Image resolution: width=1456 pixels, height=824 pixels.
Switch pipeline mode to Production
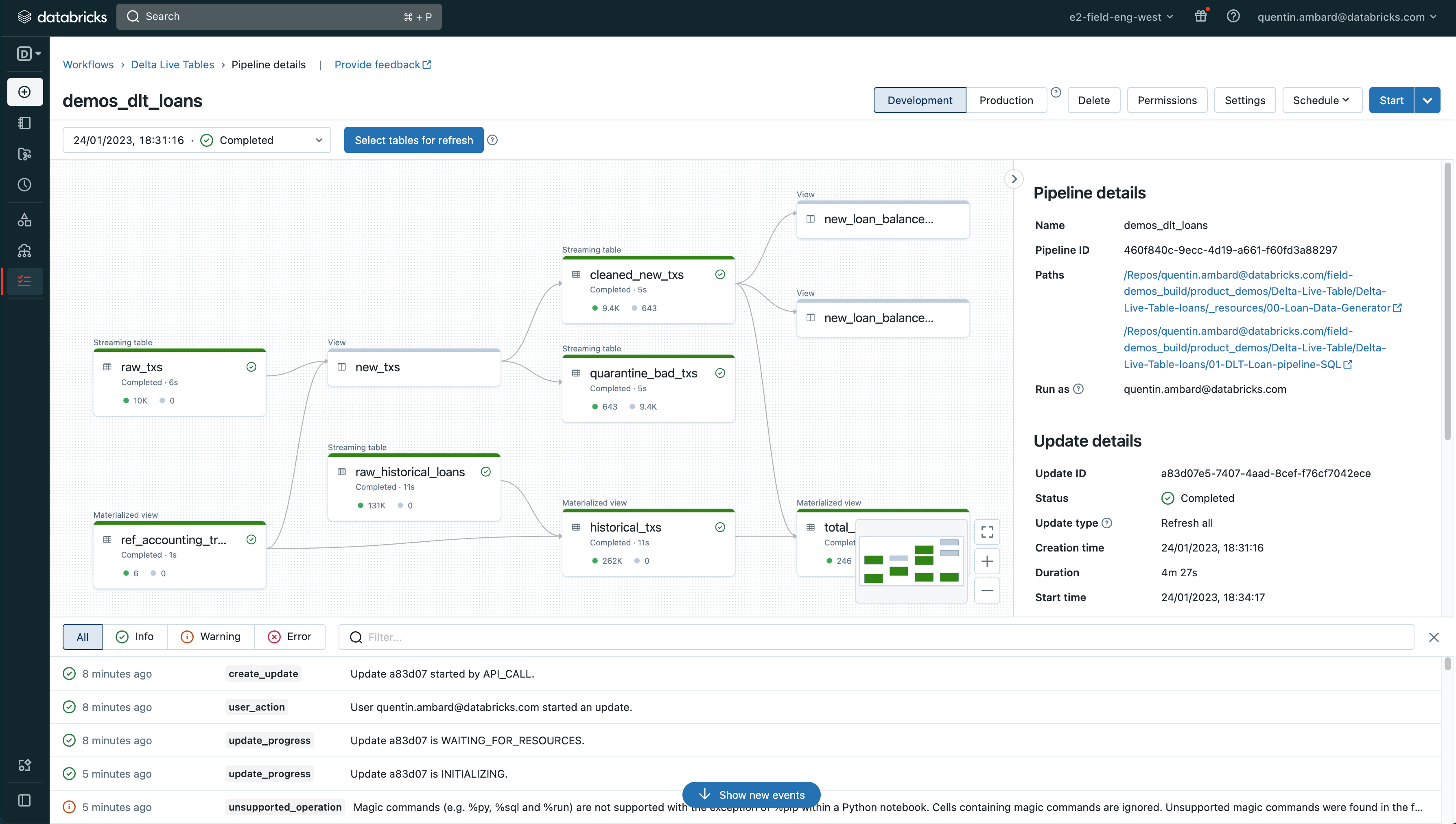pos(1006,100)
